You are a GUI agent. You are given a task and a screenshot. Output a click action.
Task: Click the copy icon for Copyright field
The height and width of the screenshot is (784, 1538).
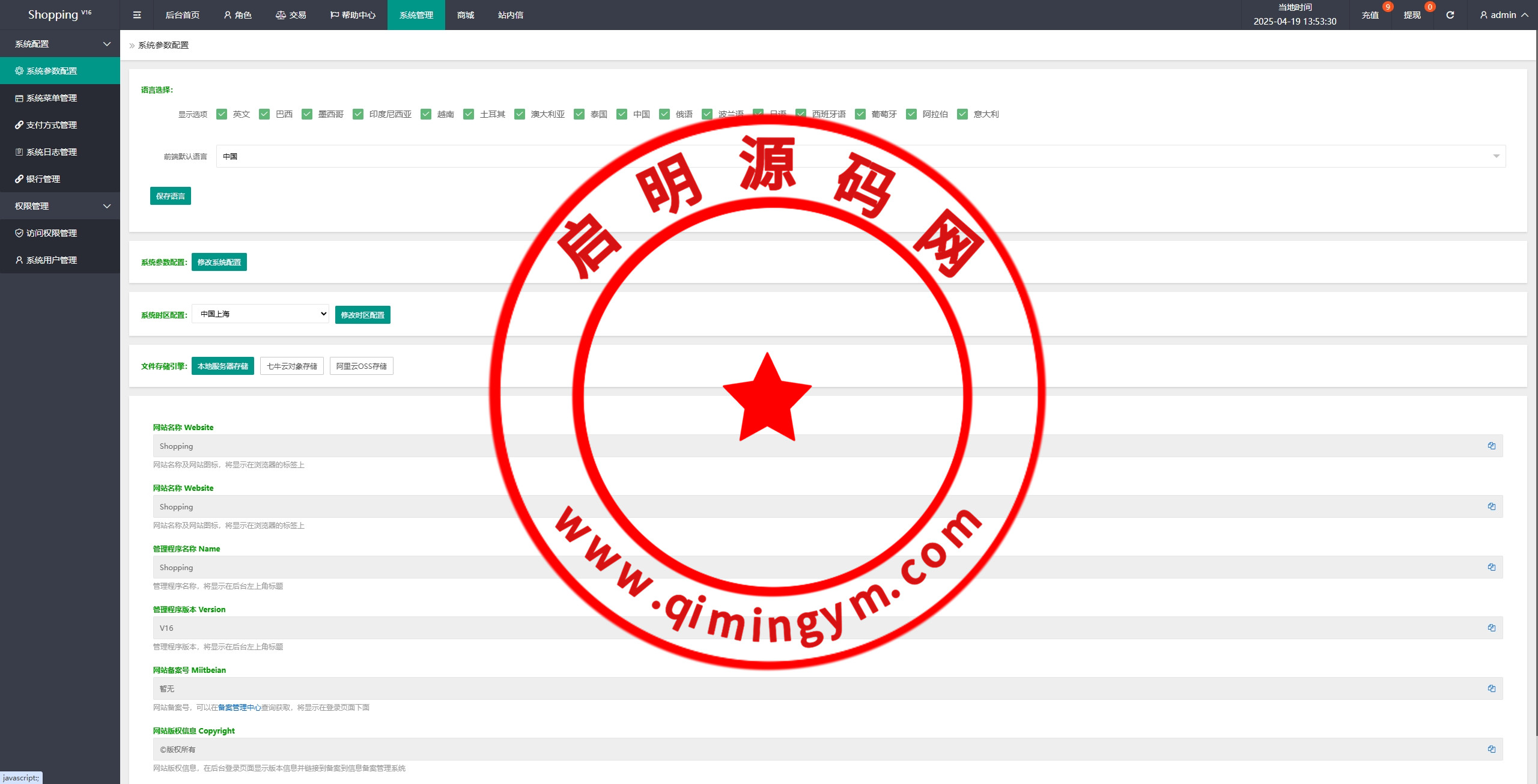1491,749
